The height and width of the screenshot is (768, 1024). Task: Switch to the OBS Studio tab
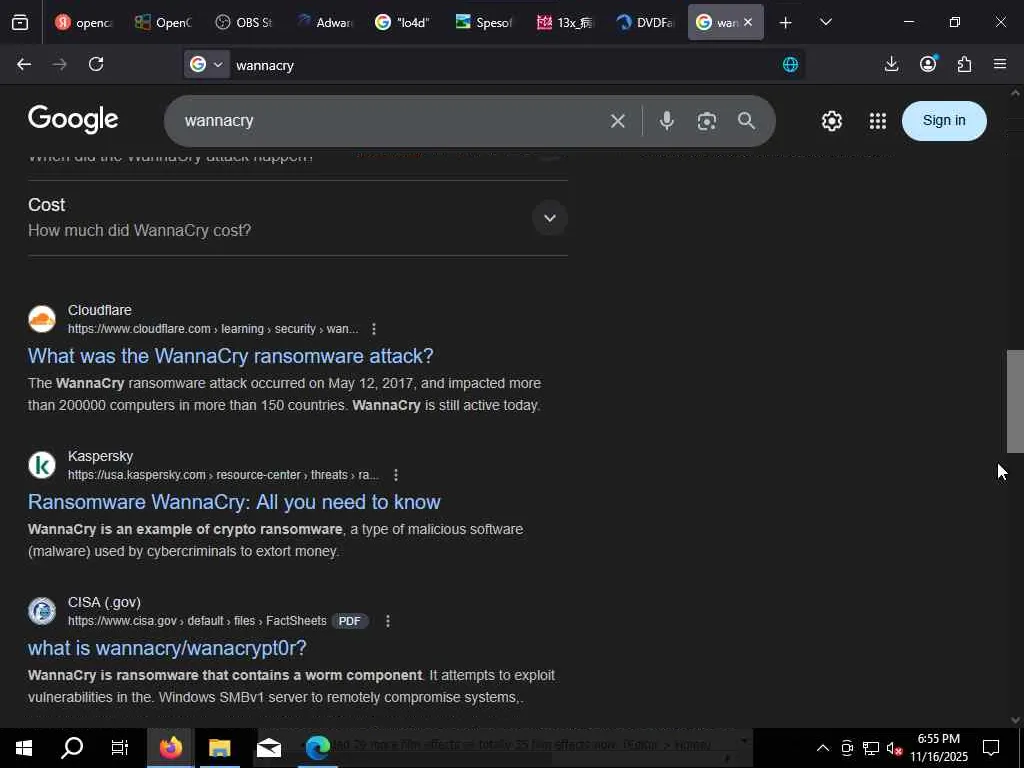click(x=244, y=23)
